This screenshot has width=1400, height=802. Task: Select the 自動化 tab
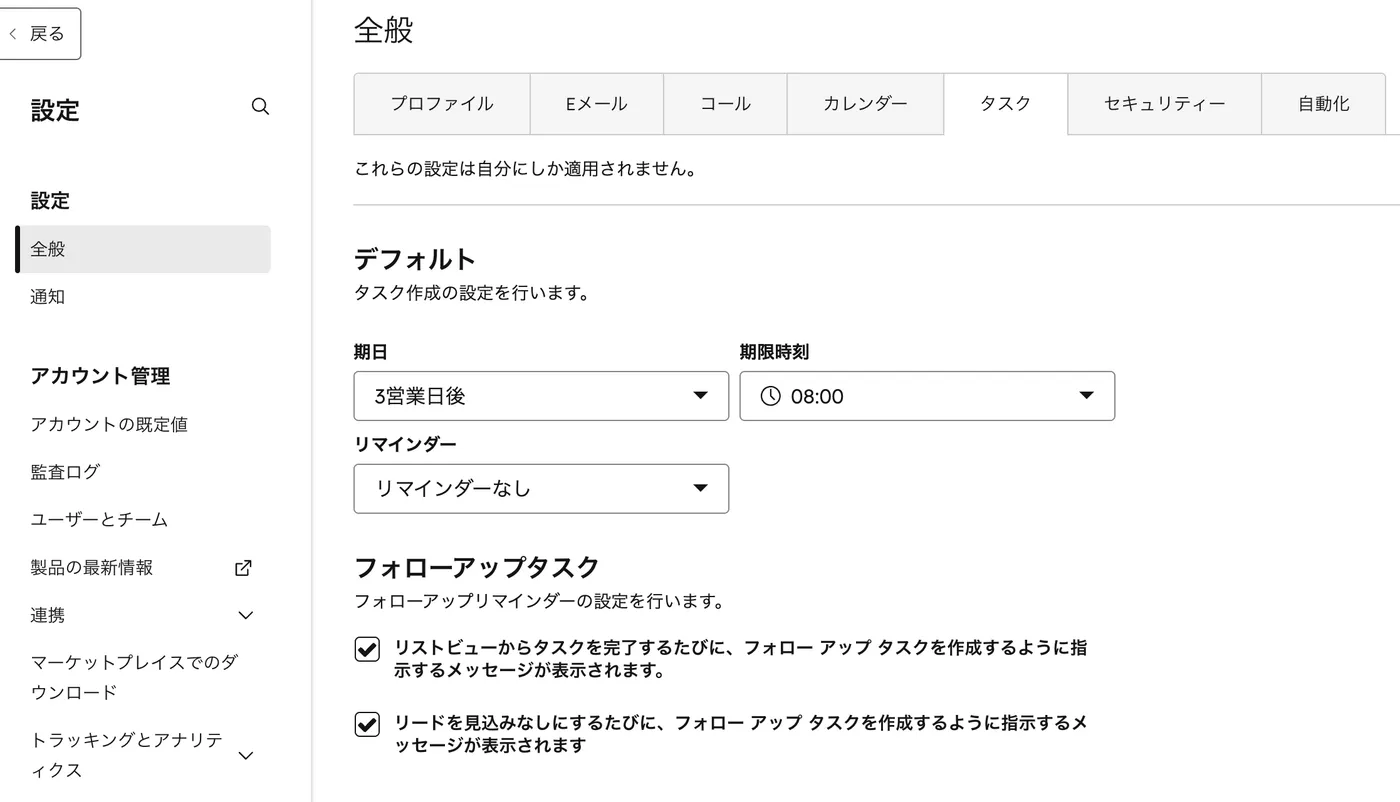(x=1323, y=103)
